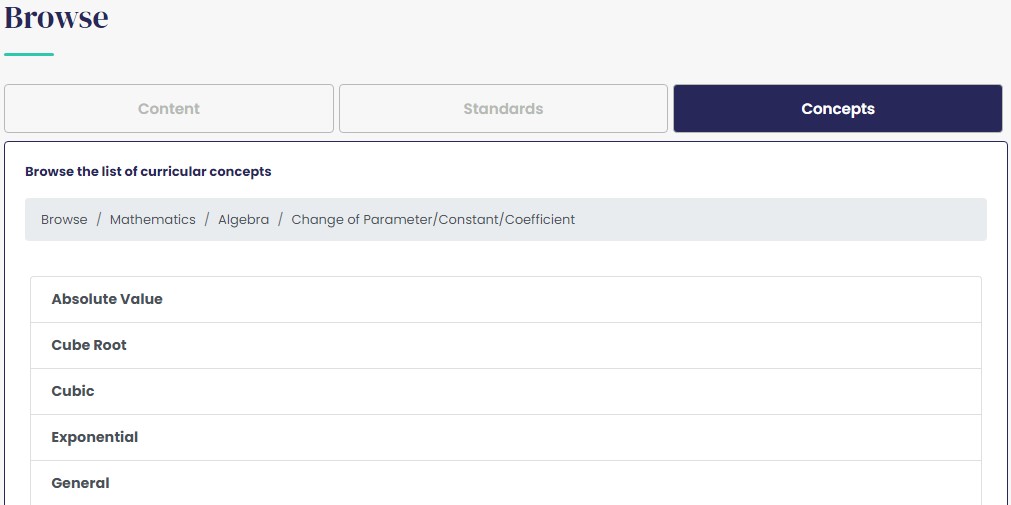Click the slash after Algebra in the breadcrumb
The image size is (1011, 505).
tap(281, 220)
